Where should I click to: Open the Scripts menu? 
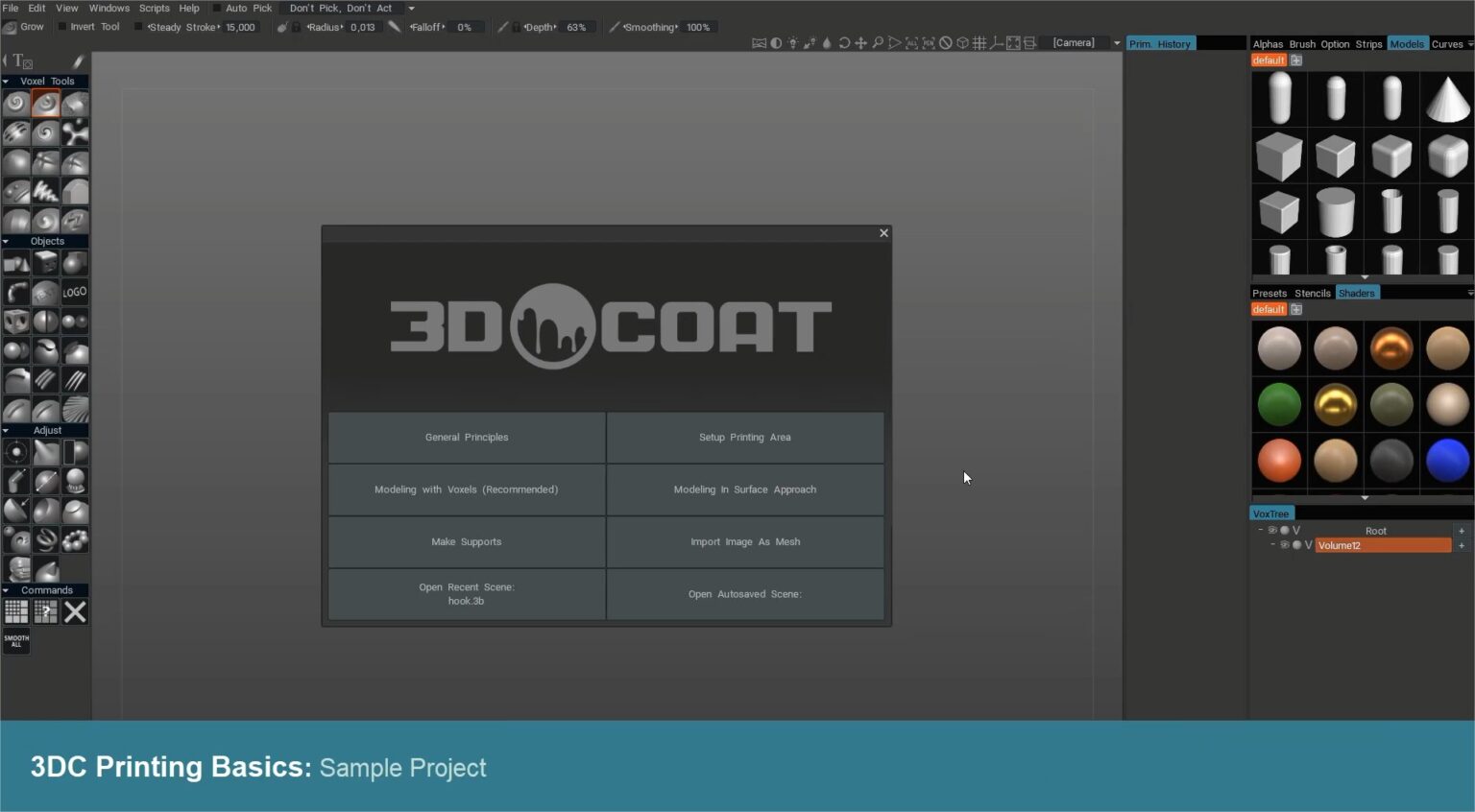click(x=154, y=8)
